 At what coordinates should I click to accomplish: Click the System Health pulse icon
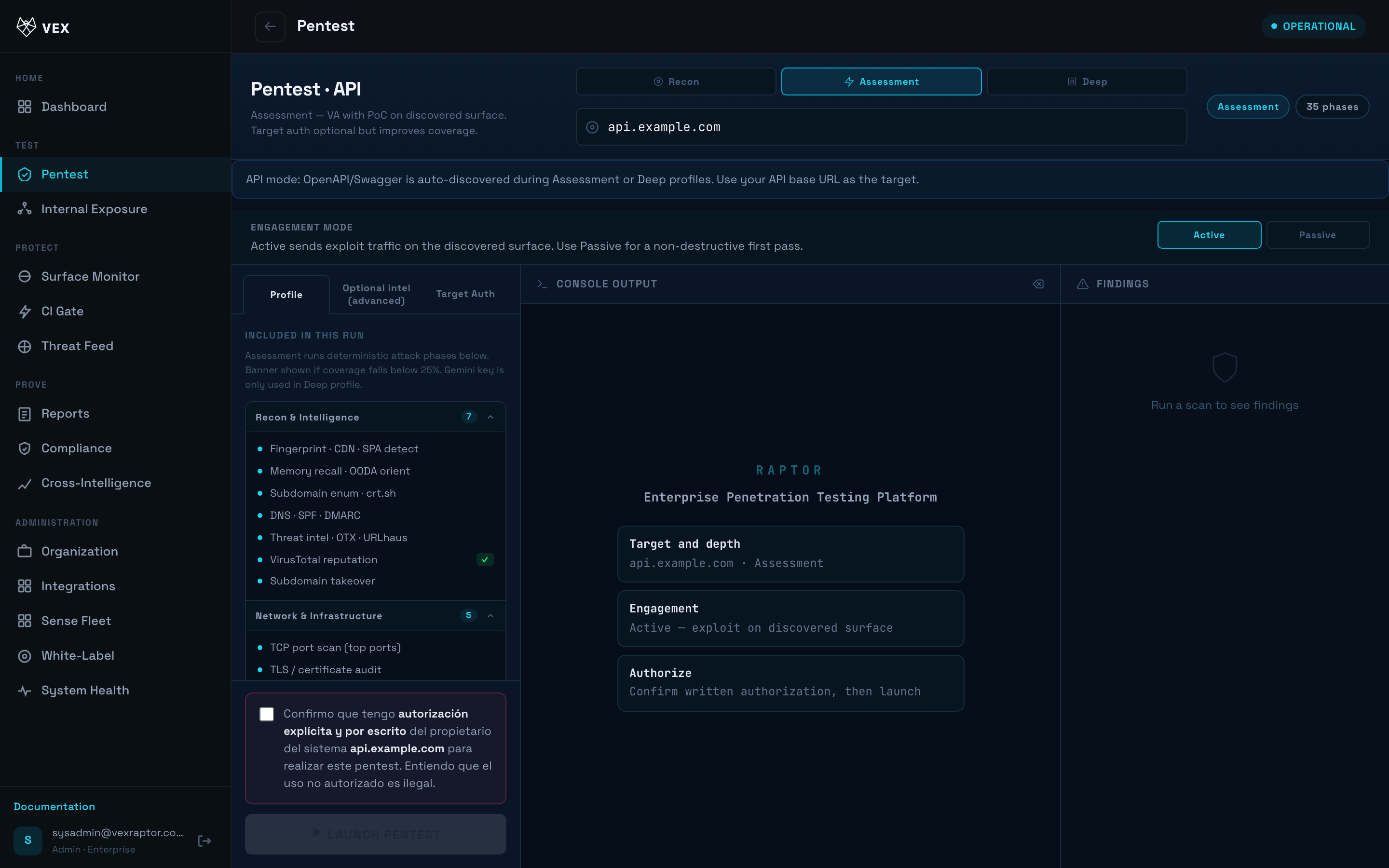[x=24, y=691]
